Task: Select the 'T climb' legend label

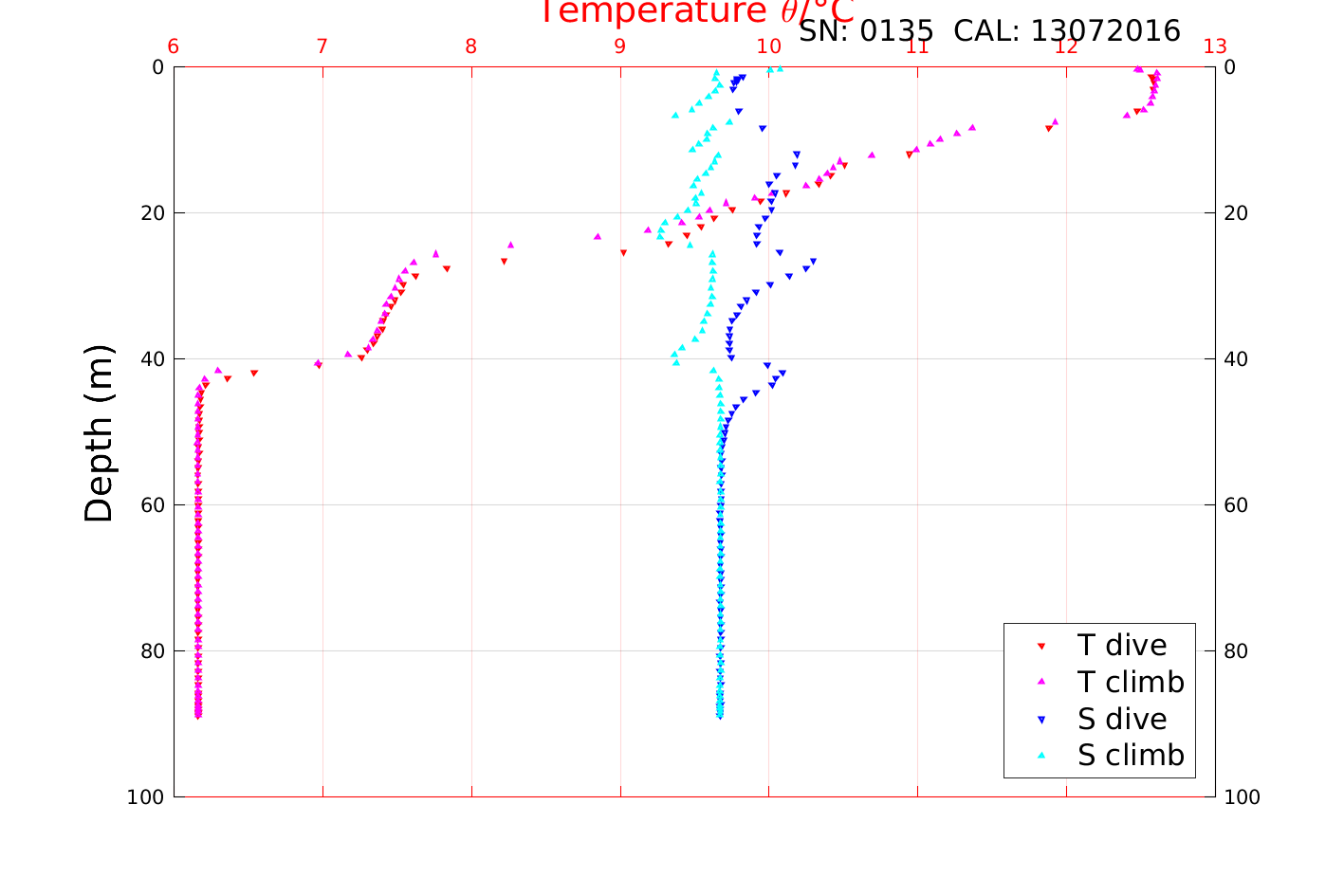Action: [x=1131, y=682]
